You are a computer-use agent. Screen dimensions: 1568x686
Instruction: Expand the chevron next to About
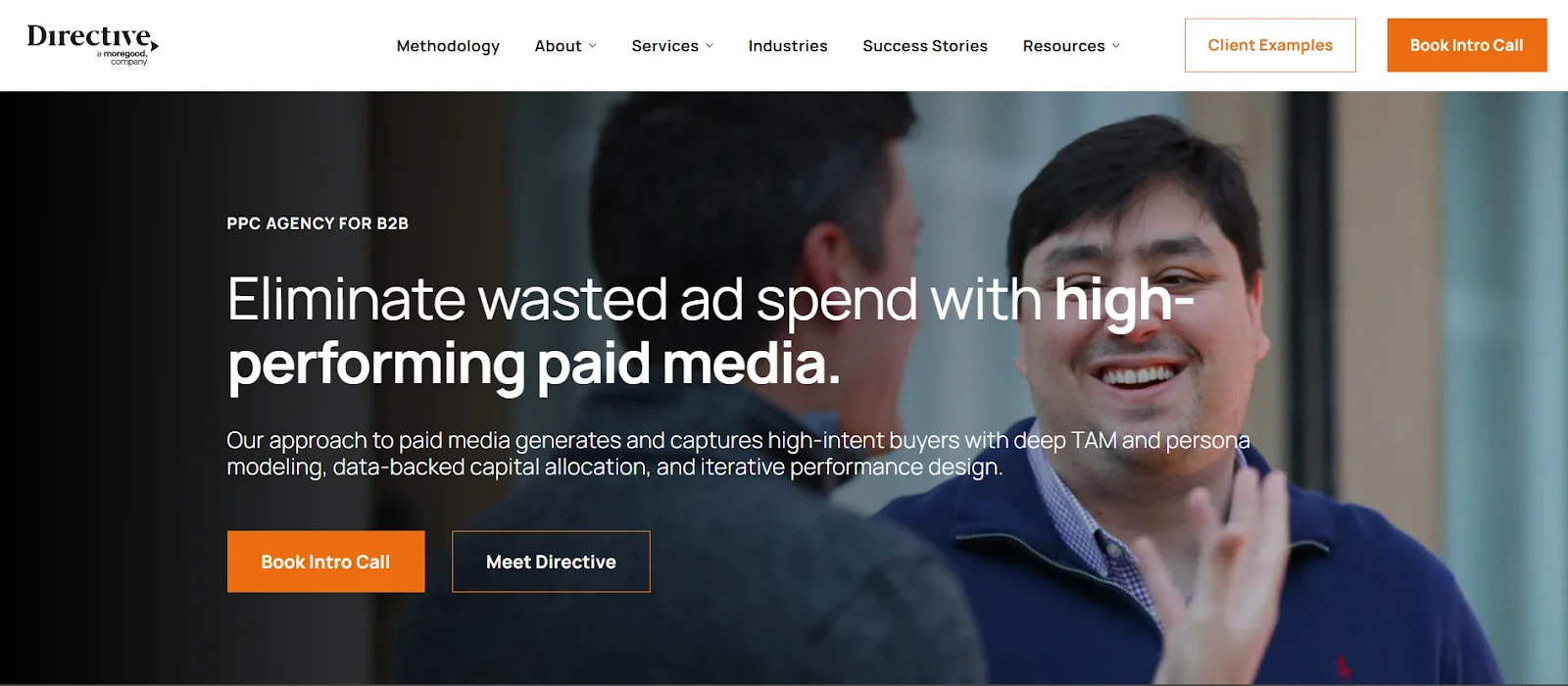[592, 46]
